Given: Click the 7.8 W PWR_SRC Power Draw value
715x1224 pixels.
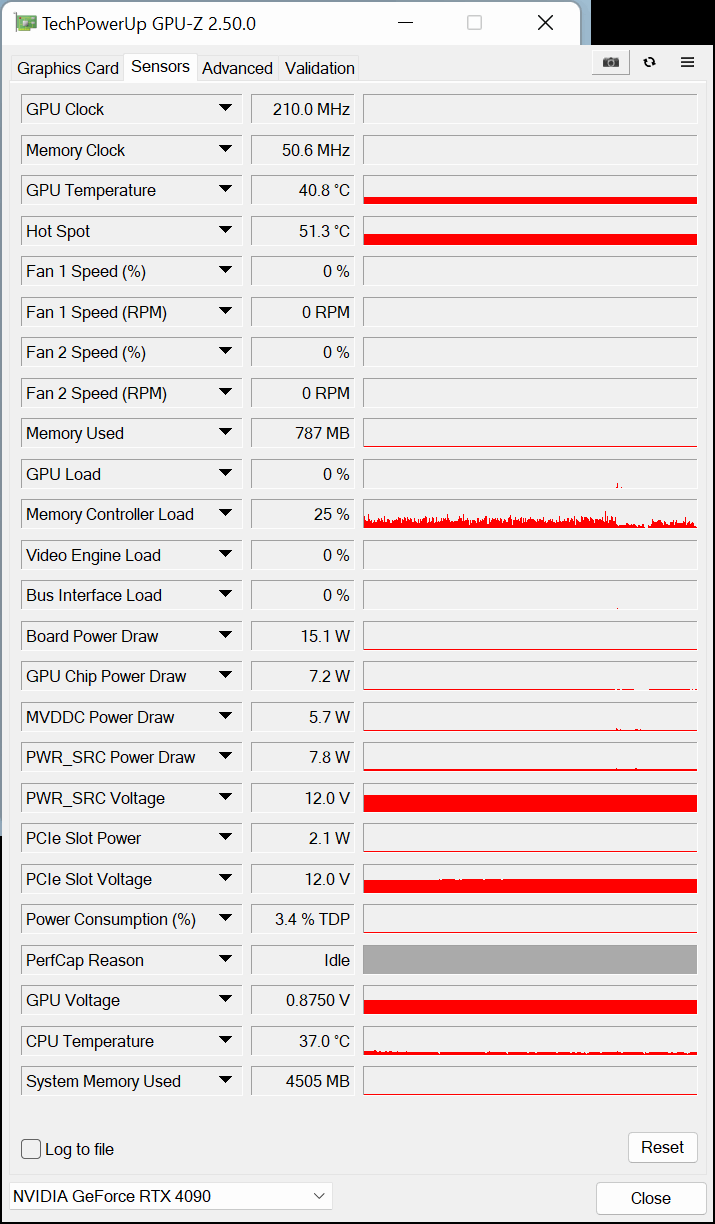Looking at the screenshot, I should (x=303, y=757).
